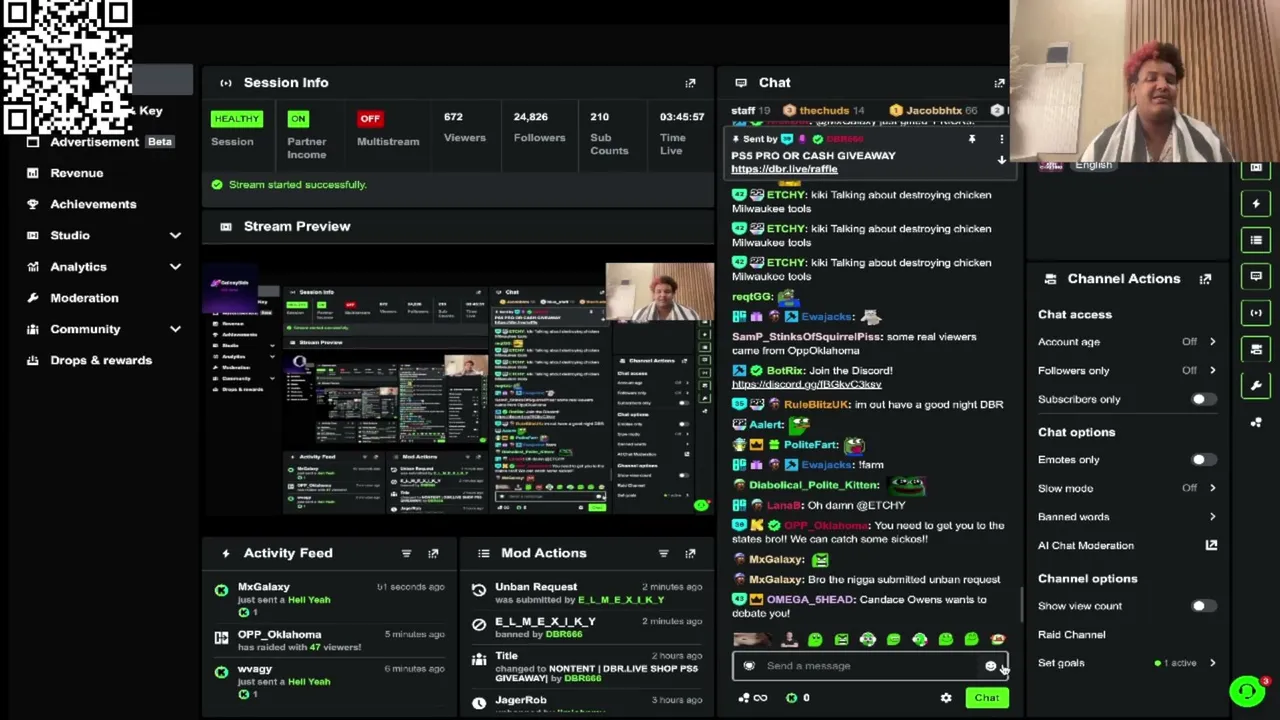Click the AI Chat Moderation external link icon
1280x720 pixels.
pos(1211,545)
